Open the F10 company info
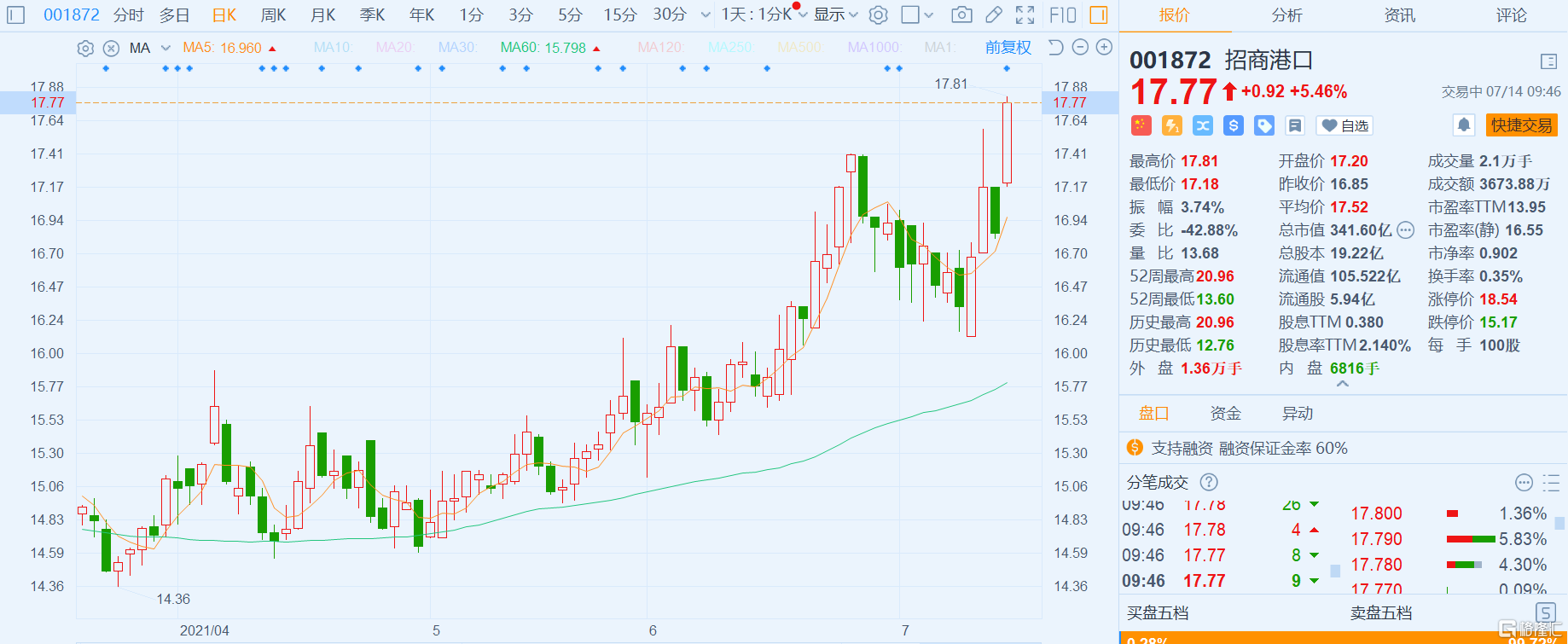Image resolution: width=1568 pixels, height=644 pixels. click(1062, 15)
